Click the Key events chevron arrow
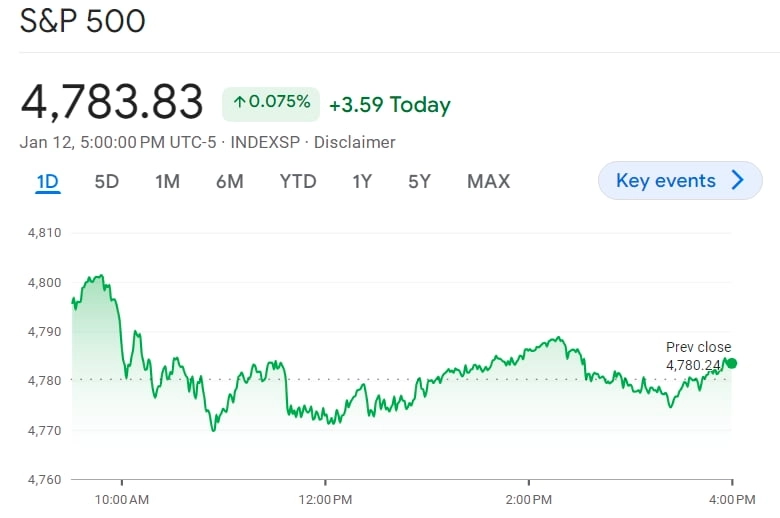The height and width of the screenshot is (518, 780). [x=738, y=181]
